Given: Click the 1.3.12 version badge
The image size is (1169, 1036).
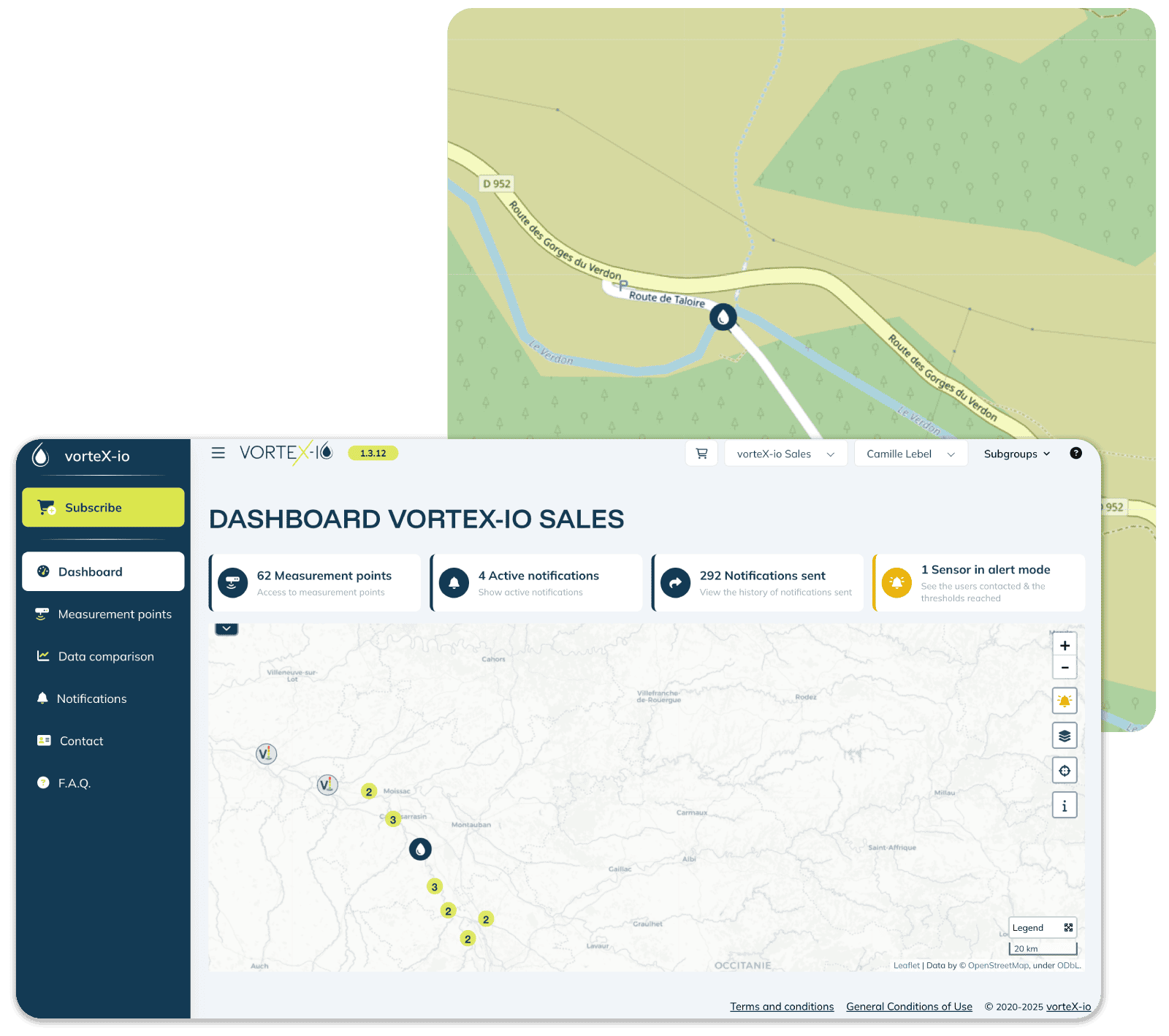Looking at the screenshot, I should pos(373,453).
